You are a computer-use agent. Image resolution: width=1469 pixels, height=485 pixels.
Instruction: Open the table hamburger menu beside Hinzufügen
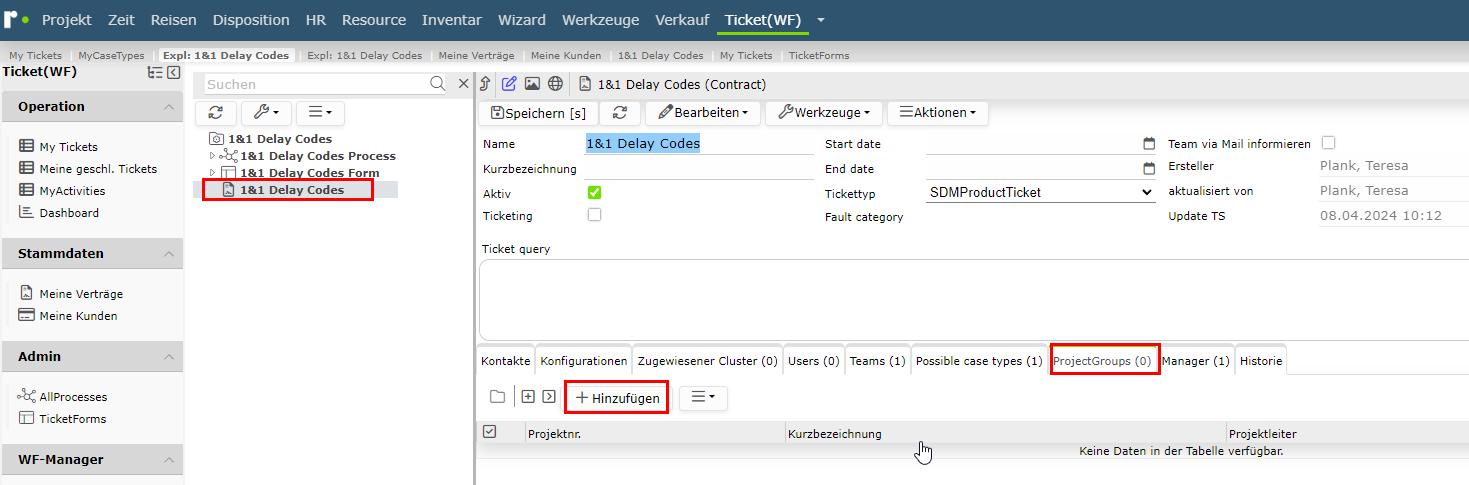click(703, 397)
